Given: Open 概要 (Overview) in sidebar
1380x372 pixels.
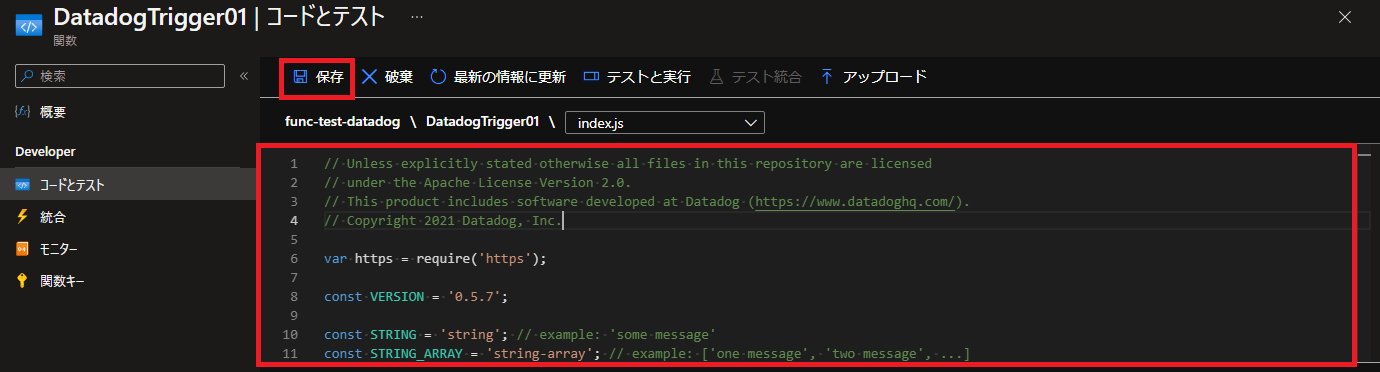Looking at the screenshot, I should (x=53, y=113).
